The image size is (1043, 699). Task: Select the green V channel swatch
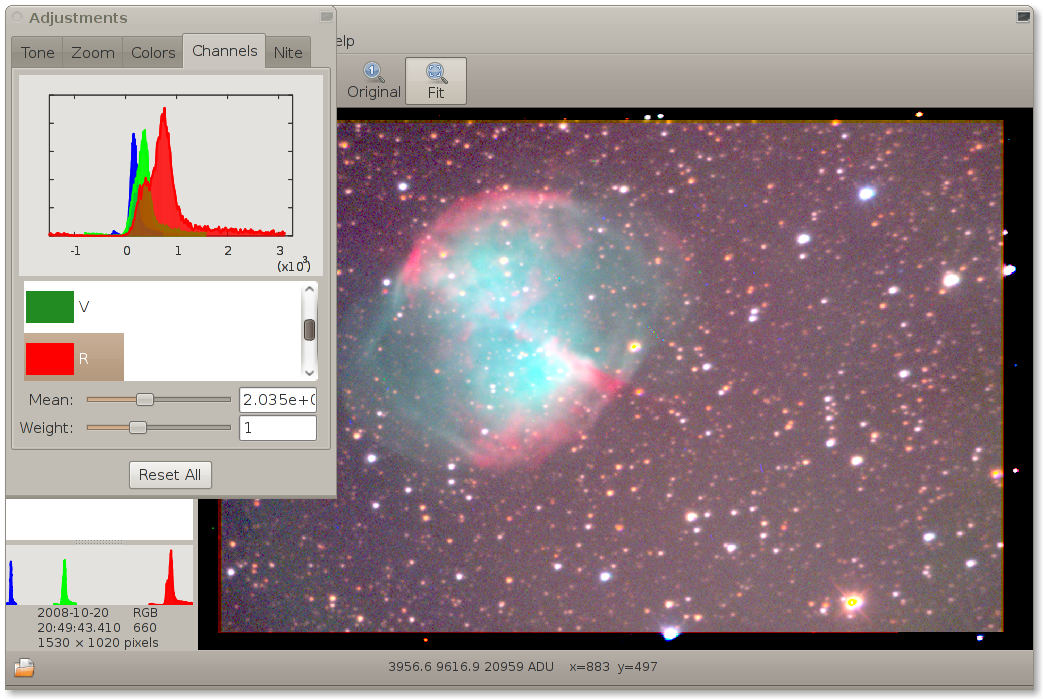pyautogui.click(x=50, y=307)
